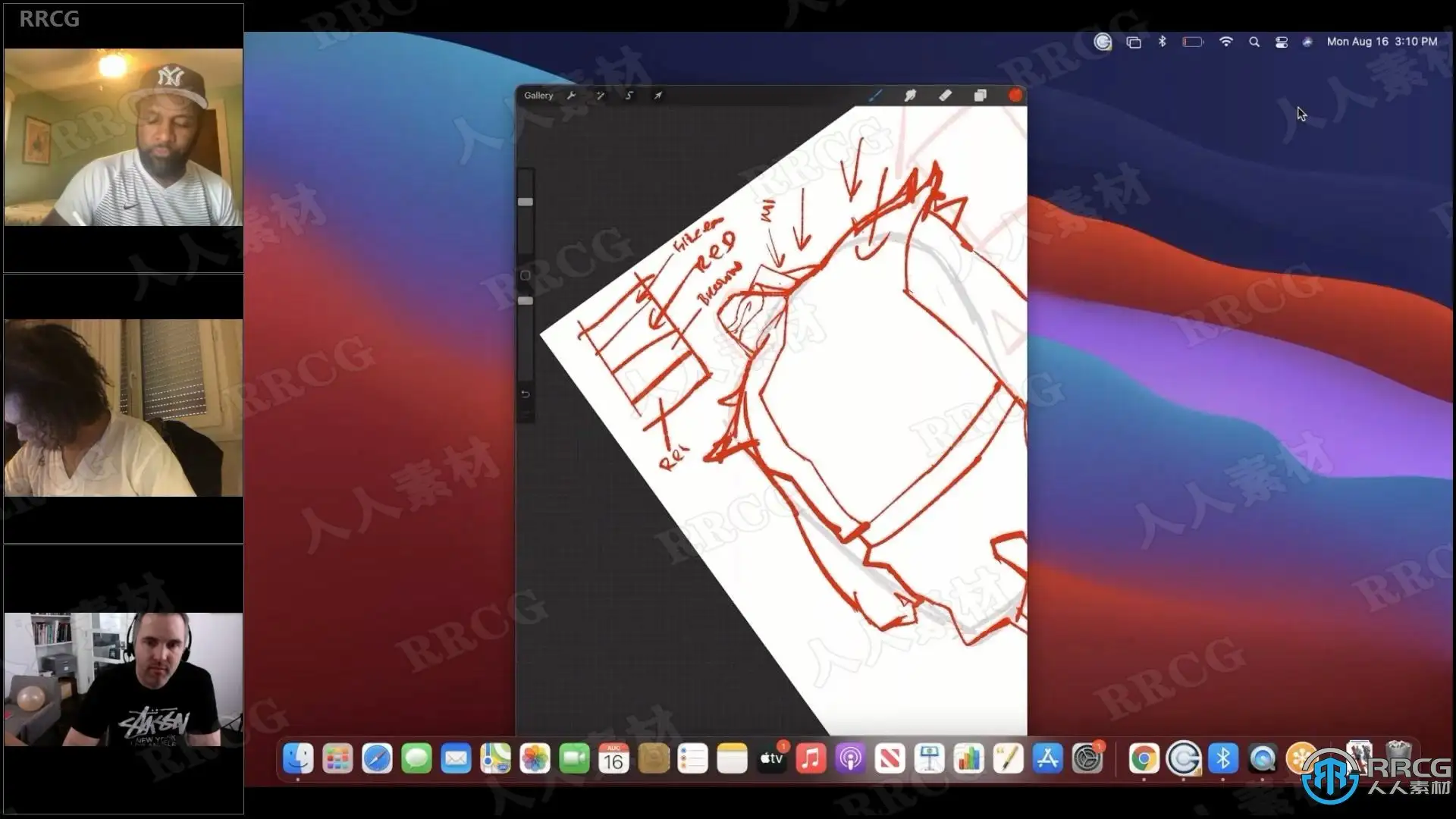Open the Adjustments magic wand menu
Viewport: 1456px width, 819px height.
click(x=600, y=96)
